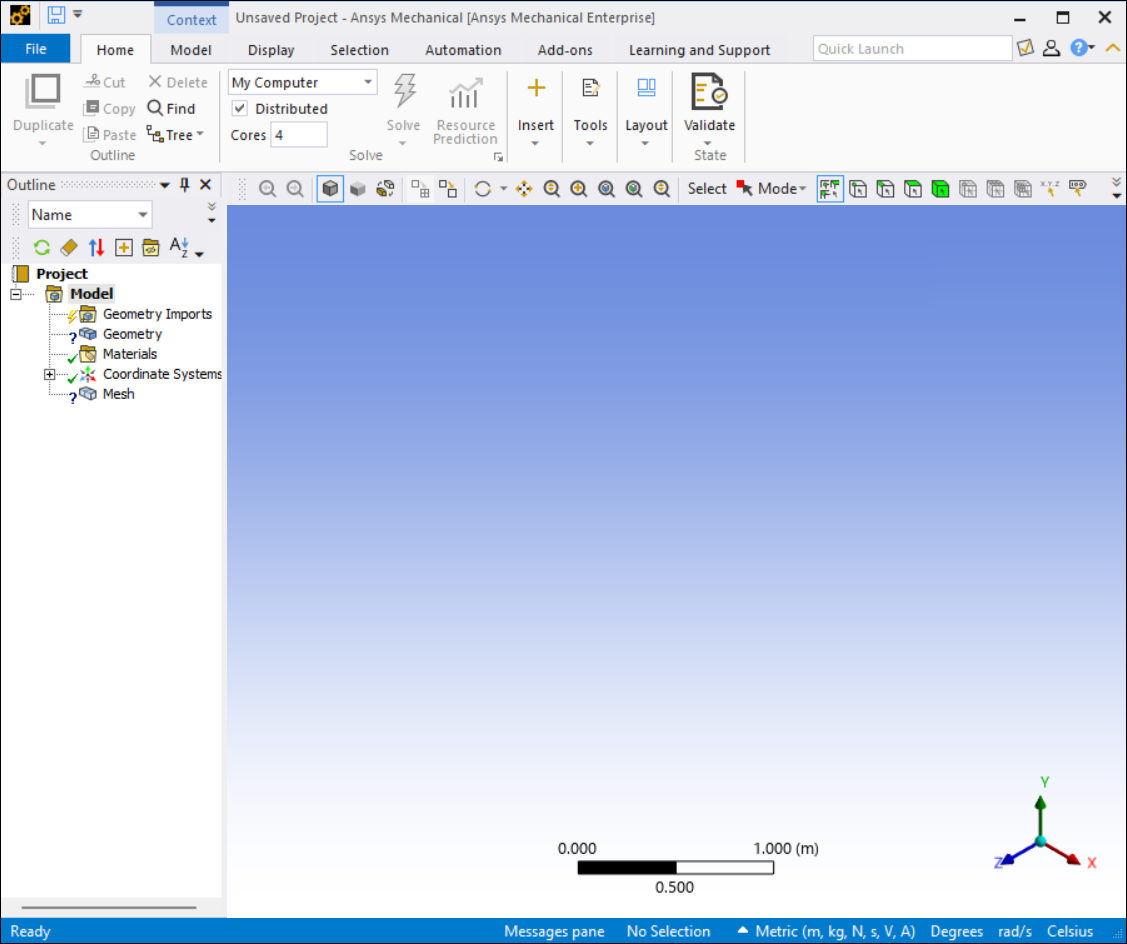1127x944 pixels.
Task: Click the Copy command
Action: pyautogui.click(x=109, y=109)
